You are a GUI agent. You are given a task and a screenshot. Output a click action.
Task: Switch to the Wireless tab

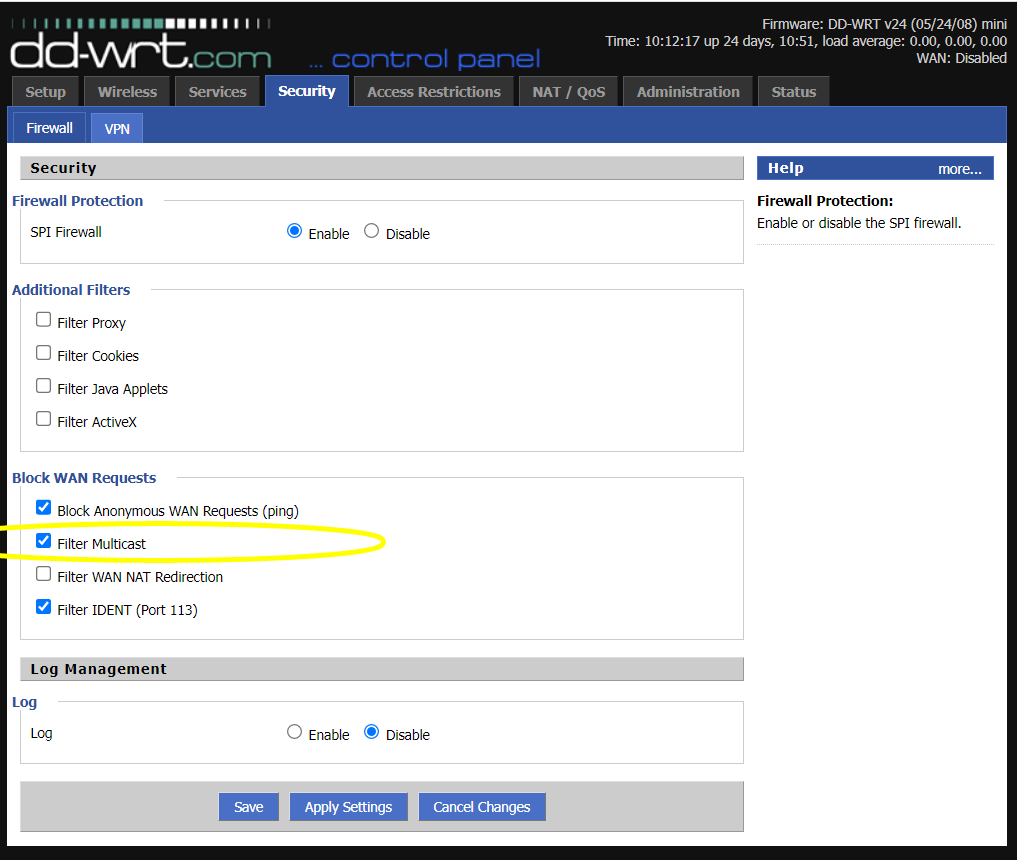[127, 92]
